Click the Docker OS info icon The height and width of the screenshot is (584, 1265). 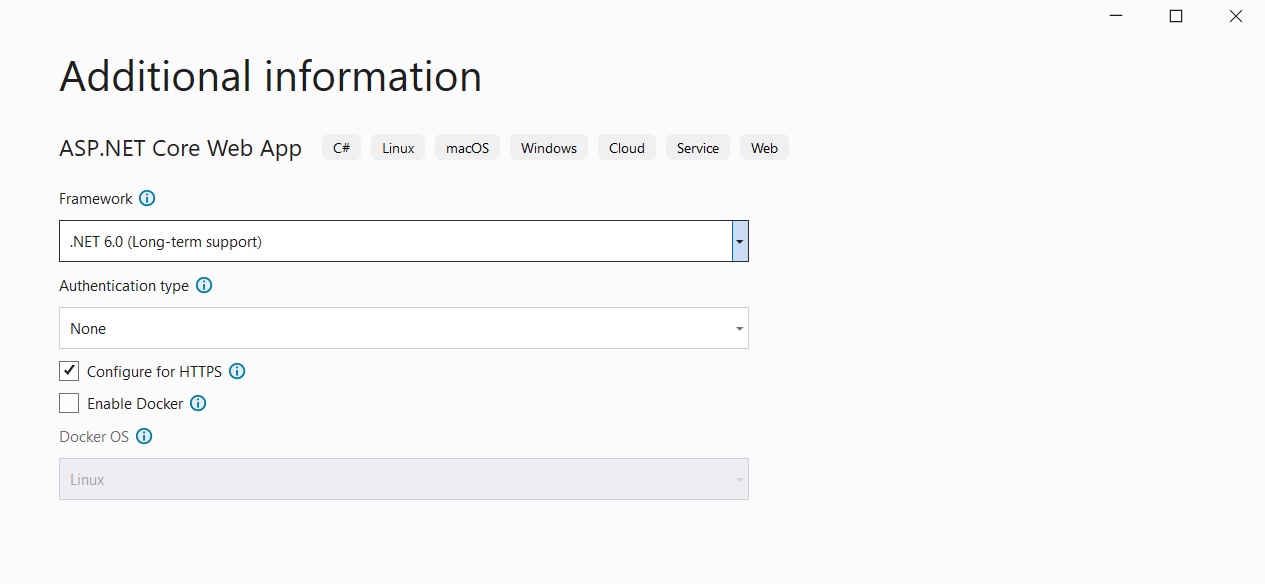point(144,436)
